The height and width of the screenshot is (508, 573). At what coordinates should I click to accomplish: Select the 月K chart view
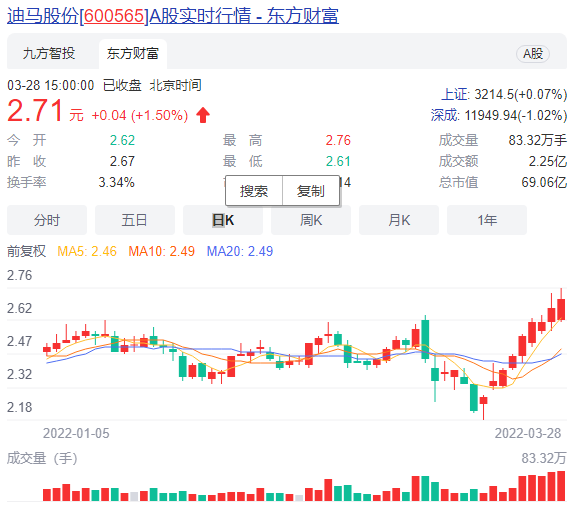click(399, 220)
